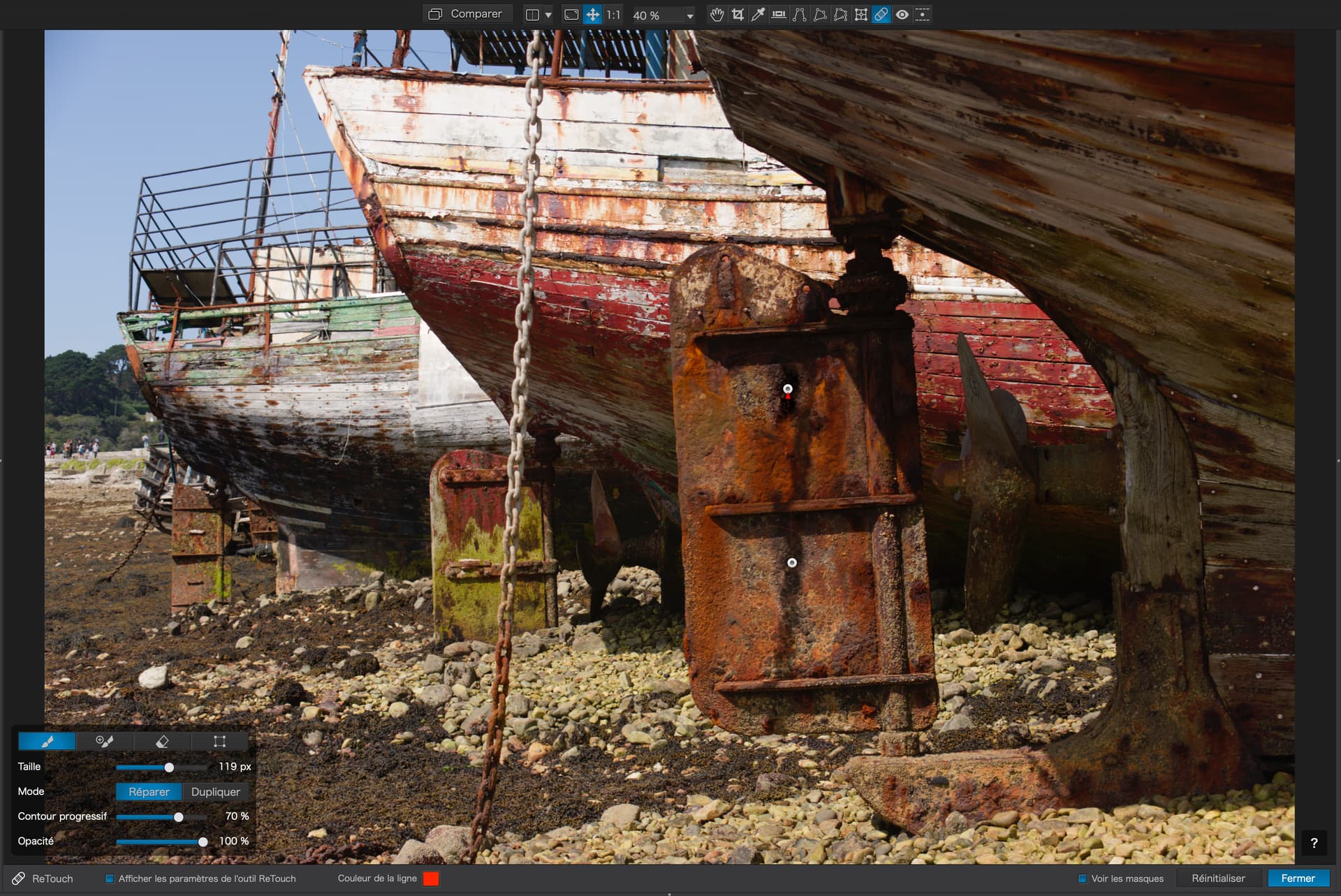Activate the Crop tool
The image size is (1341, 896).
click(x=738, y=15)
